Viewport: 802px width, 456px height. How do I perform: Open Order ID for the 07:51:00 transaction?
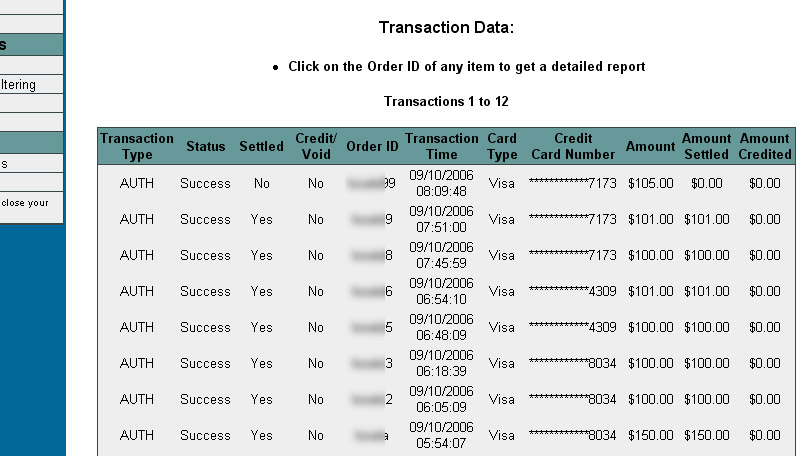point(372,219)
